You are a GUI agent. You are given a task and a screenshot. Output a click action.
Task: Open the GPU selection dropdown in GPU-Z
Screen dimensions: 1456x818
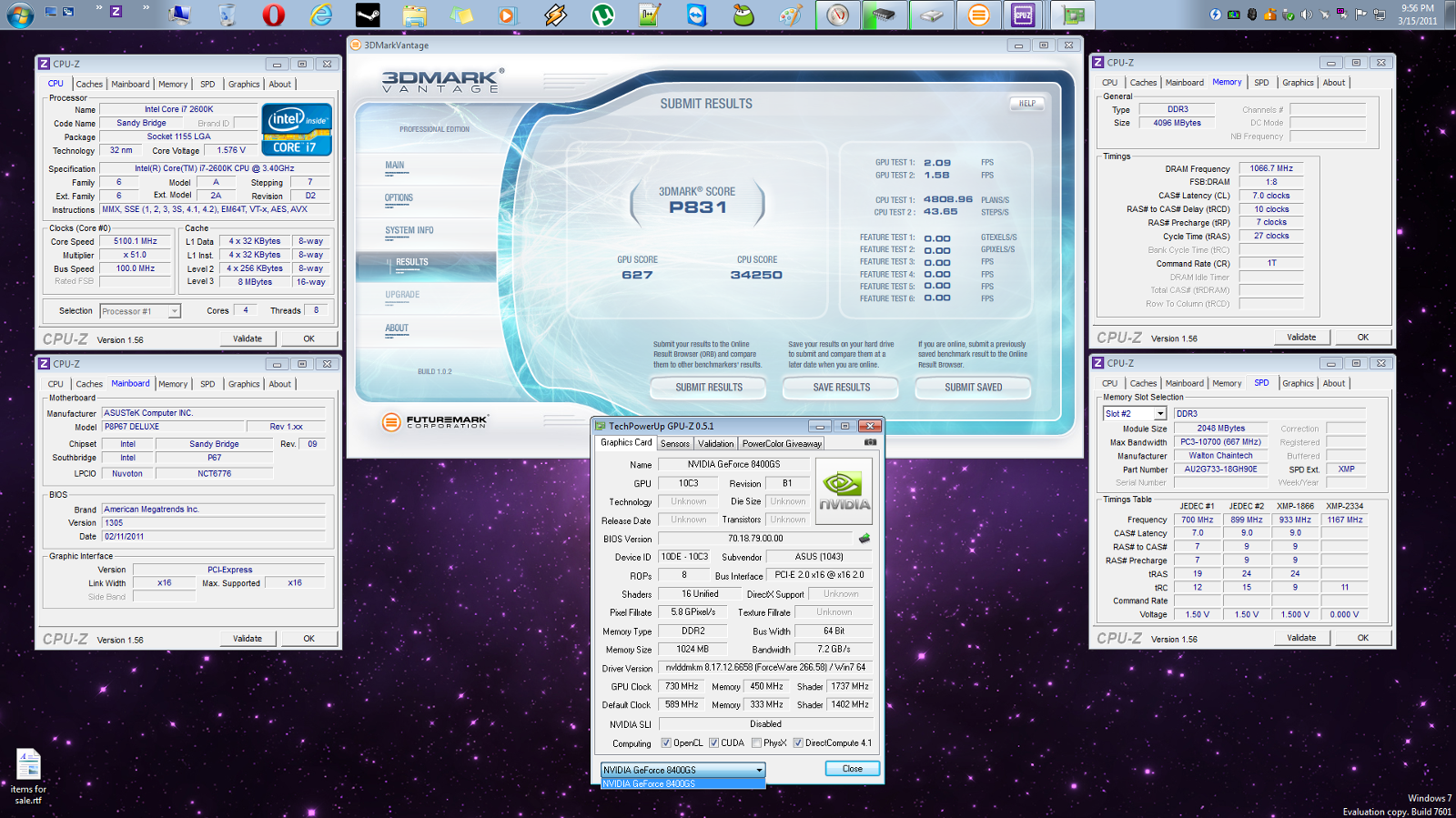[682, 770]
